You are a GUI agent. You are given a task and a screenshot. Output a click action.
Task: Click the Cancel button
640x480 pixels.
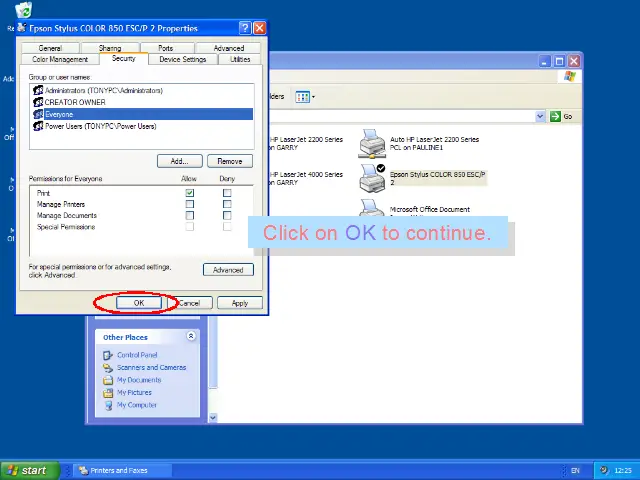click(189, 303)
